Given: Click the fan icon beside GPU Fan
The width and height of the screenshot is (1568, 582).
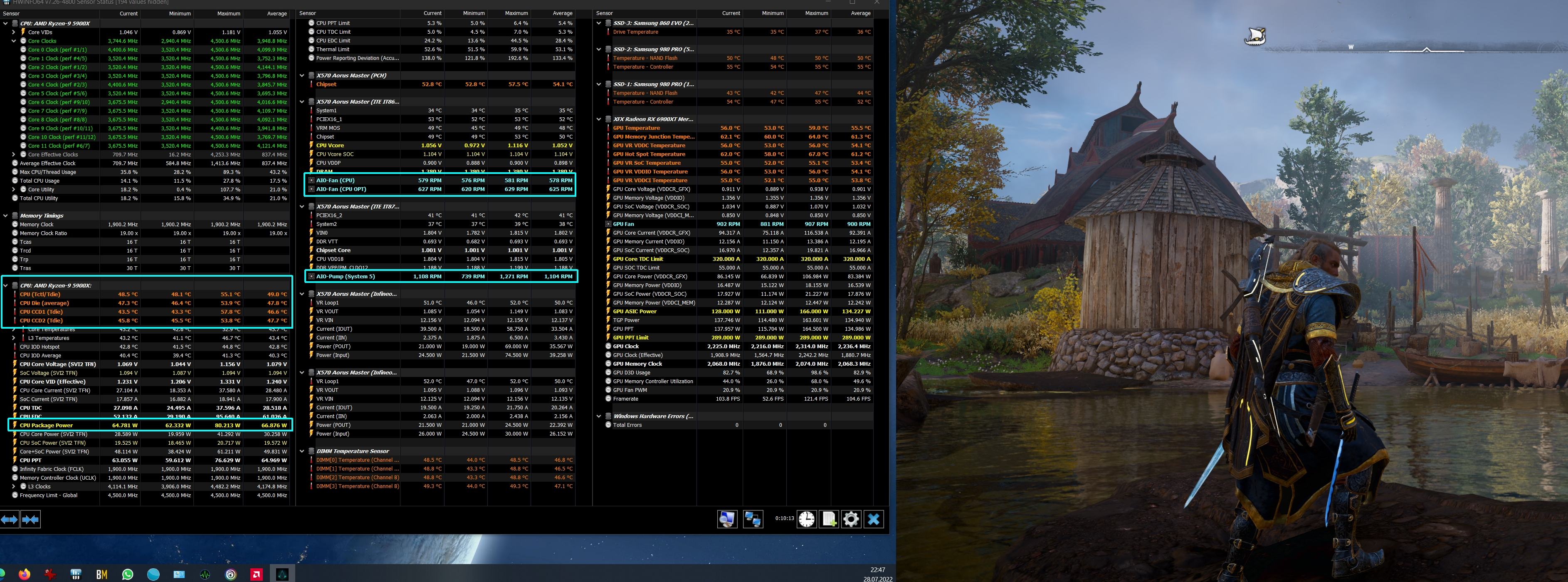Looking at the screenshot, I should click(608, 224).
